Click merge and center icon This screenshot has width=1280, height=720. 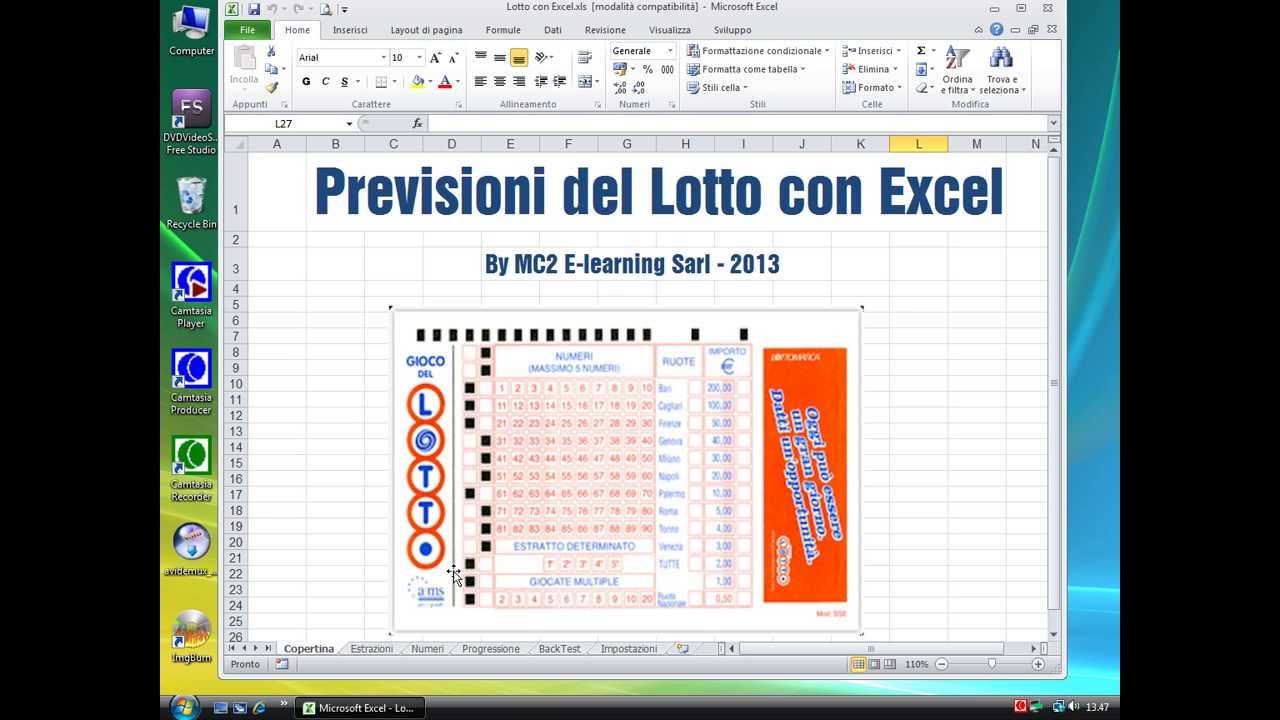tap(585, 81)
